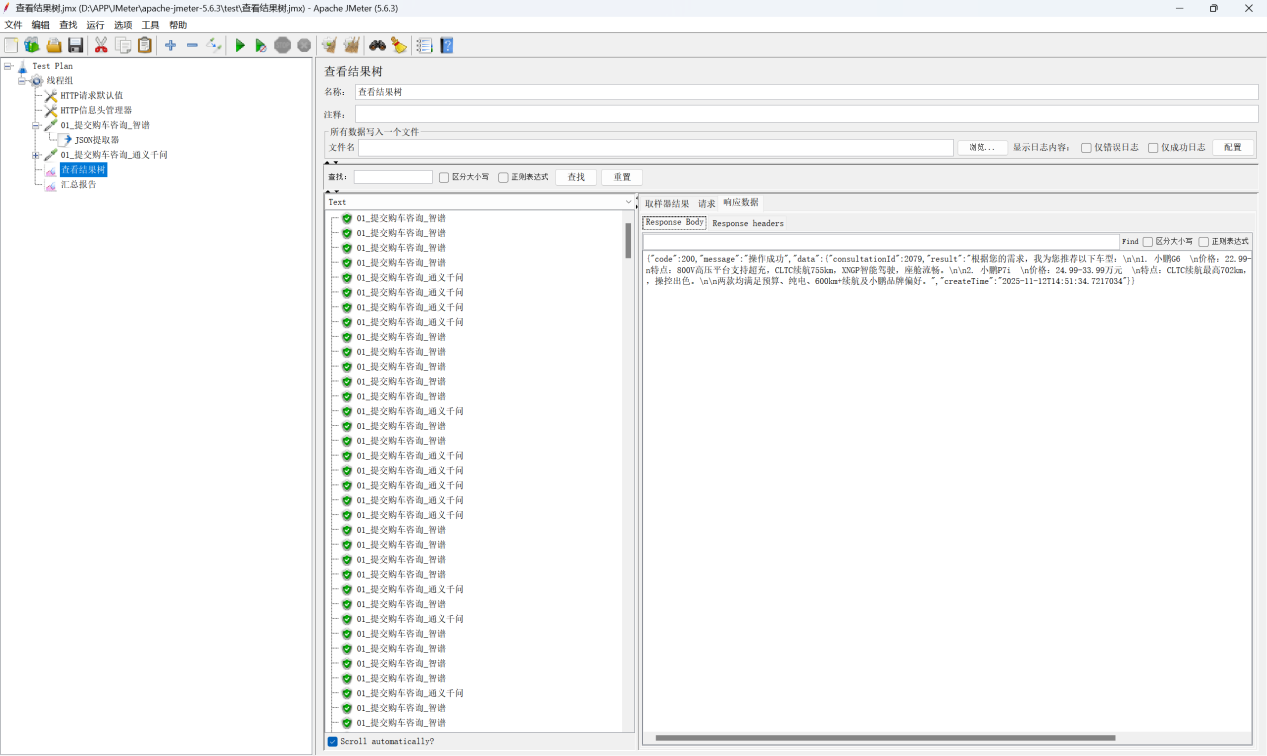This screenshot has height=756, width=1267.
Task: Select the Test Plan flask icon
Action: point(22,66)
